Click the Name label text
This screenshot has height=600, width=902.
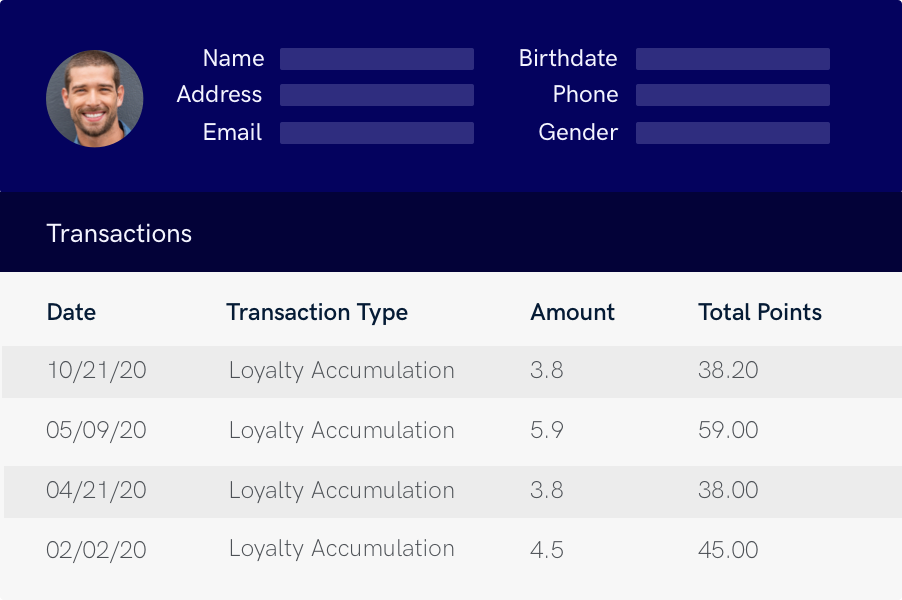click(x=233, y=59)
